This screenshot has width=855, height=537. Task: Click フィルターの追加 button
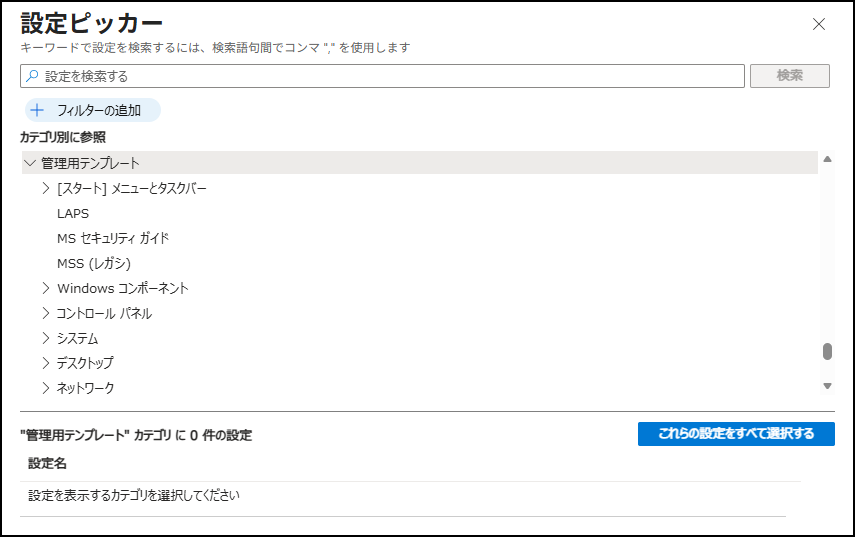coord(93,110)
